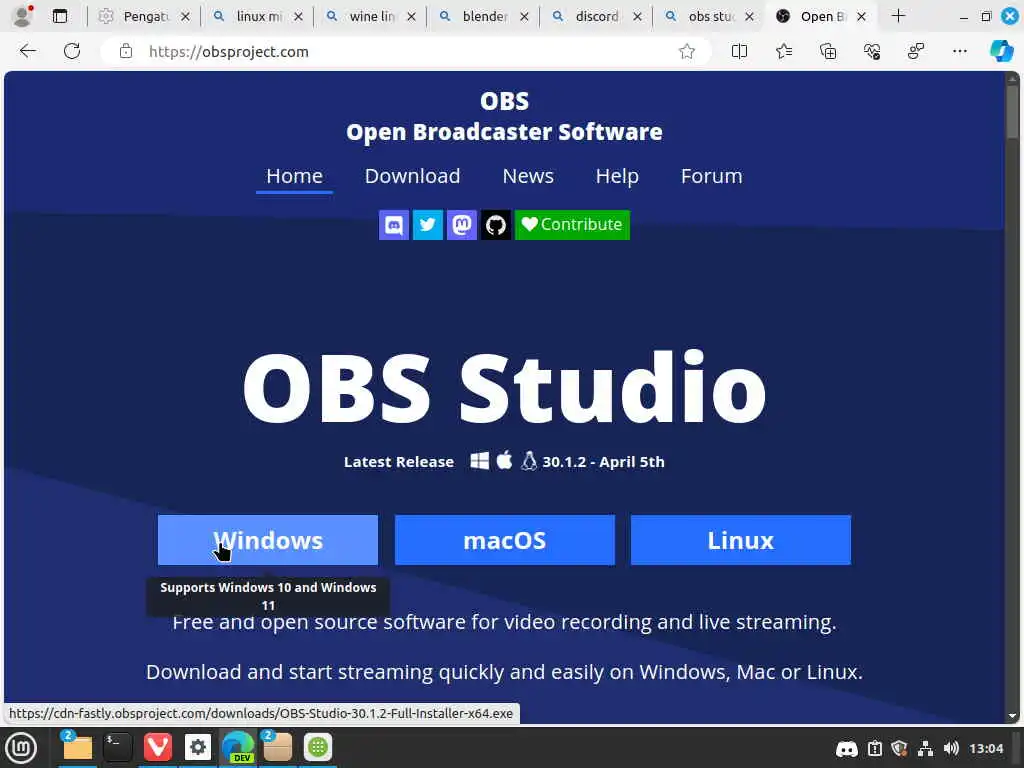
Task: Open the Linux Mint start menu
Action: click(21, 748)
